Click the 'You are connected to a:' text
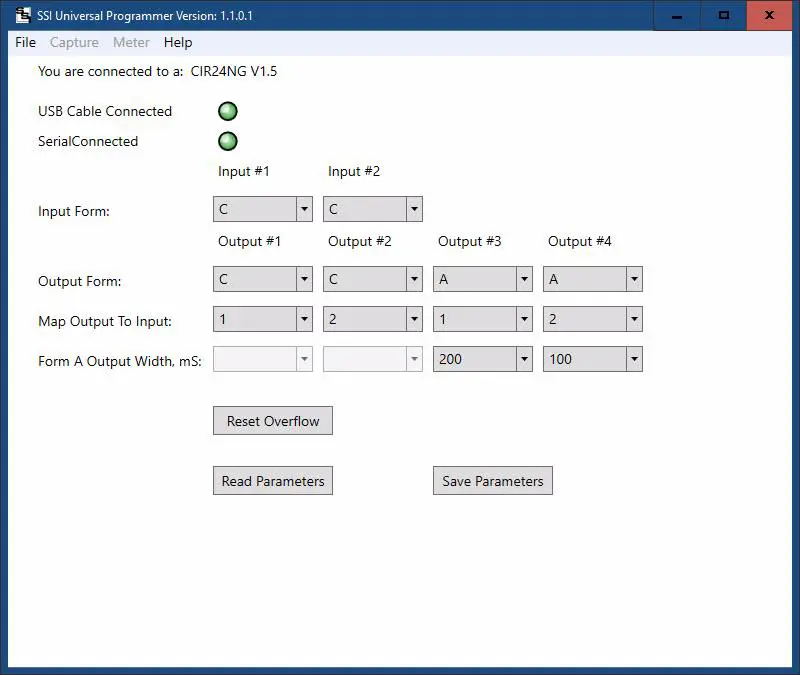This screenshot has height=675, width=800. 110,71
